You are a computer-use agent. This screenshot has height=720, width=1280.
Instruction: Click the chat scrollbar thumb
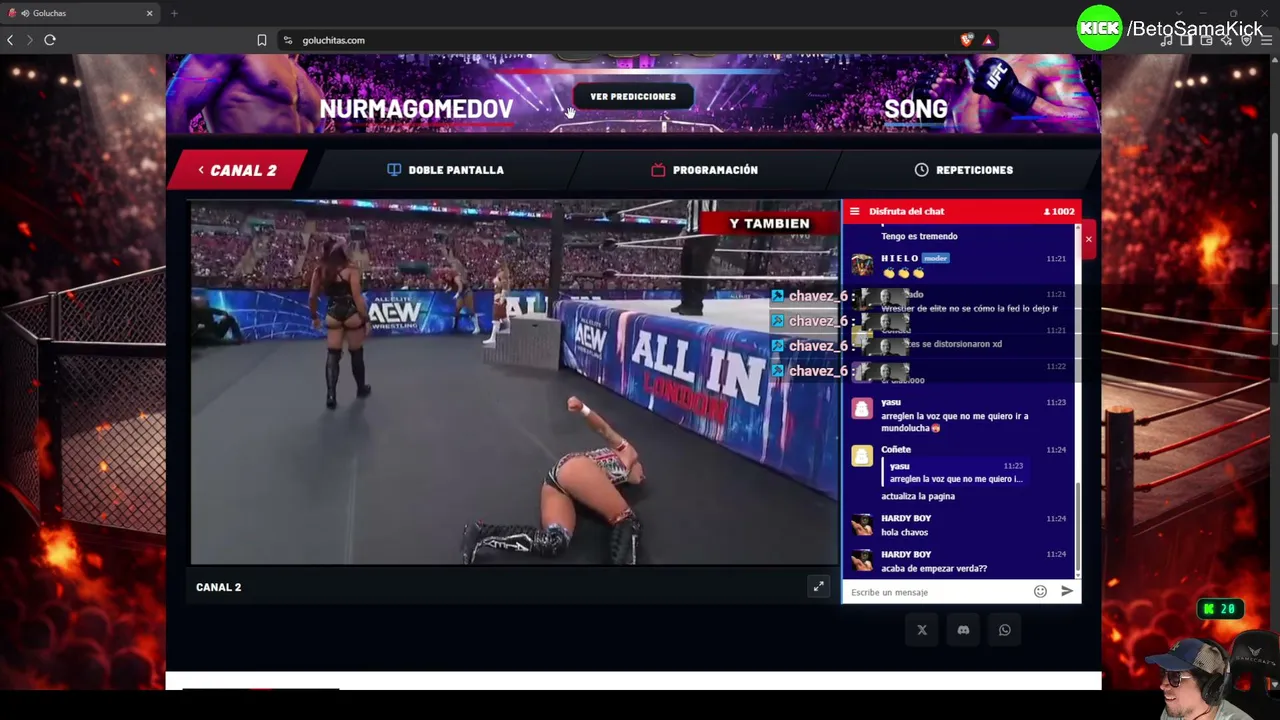pyautogui.click(x=1077, y=528)
